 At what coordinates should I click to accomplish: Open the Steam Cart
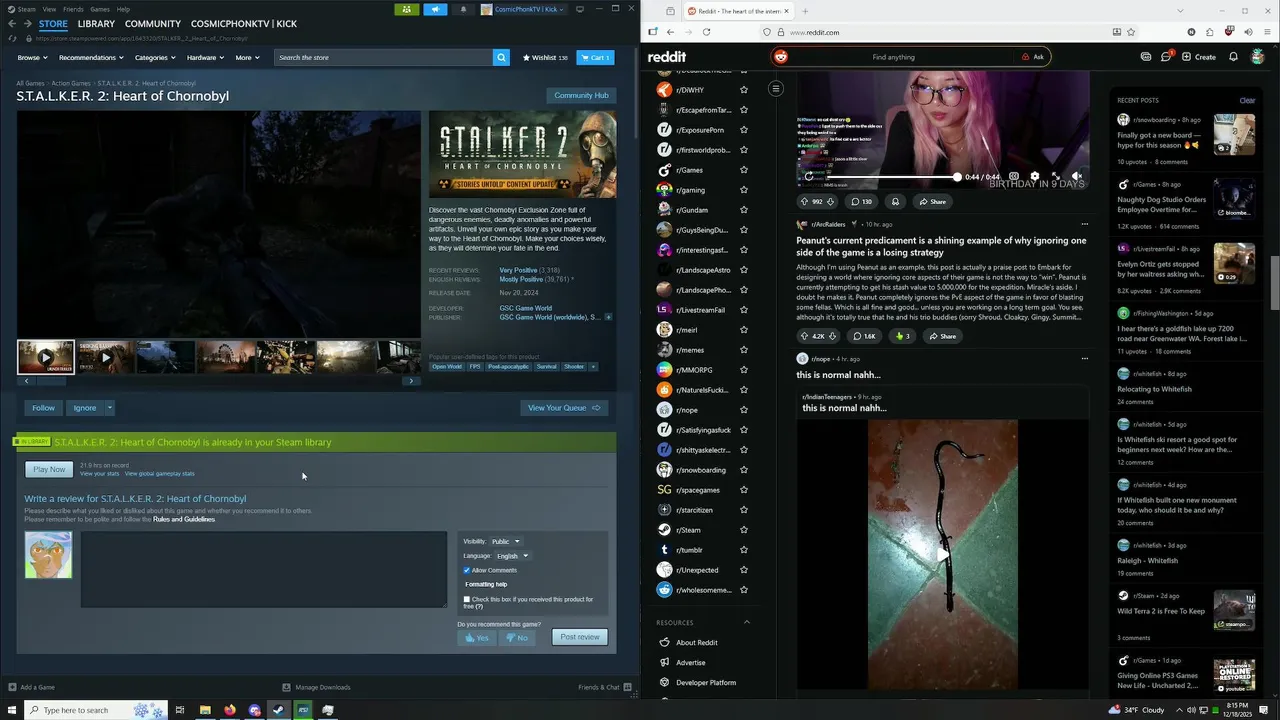pyautogui.click(x=595, y=57)
